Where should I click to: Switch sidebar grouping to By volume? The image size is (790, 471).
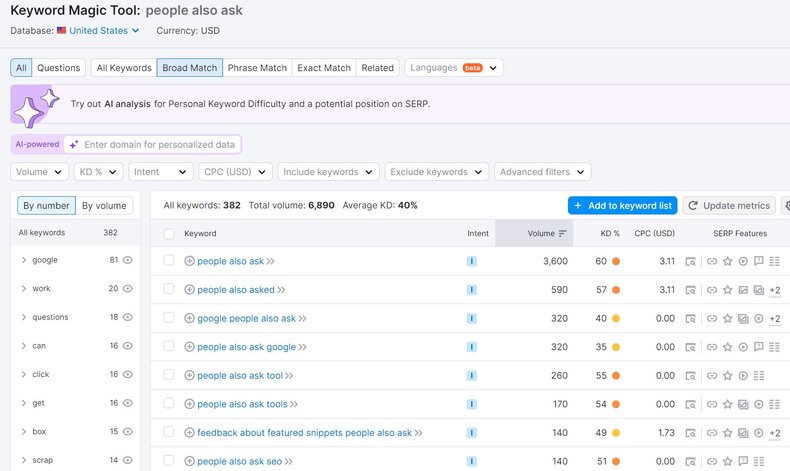point(104,206)
